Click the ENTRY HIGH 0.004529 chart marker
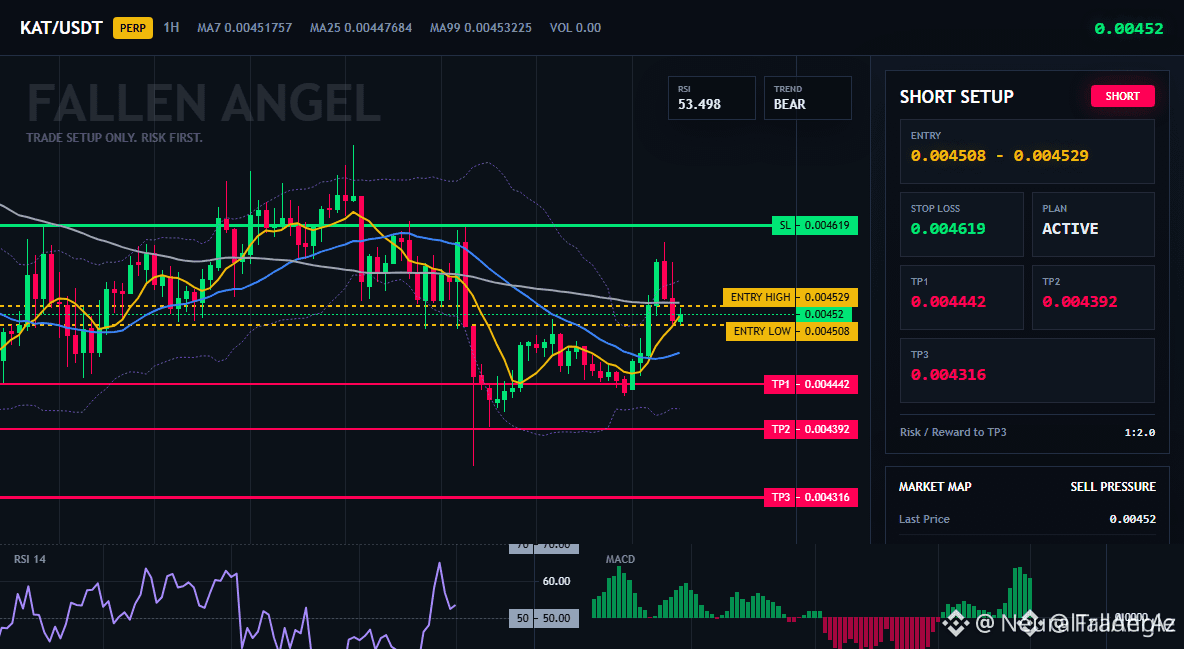Screen dimensions: 1184x649 (x=790, y=297)
